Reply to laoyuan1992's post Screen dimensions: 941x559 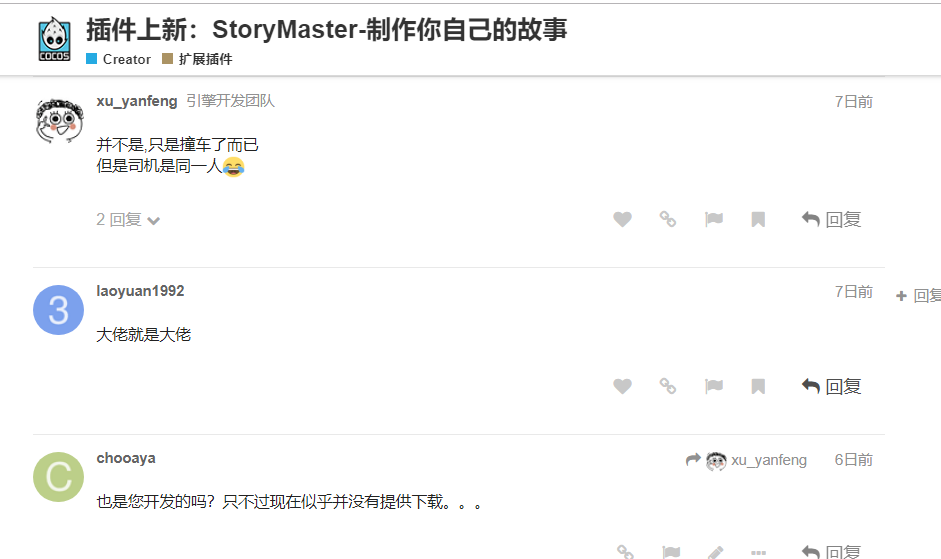click(x=831, y=386)
